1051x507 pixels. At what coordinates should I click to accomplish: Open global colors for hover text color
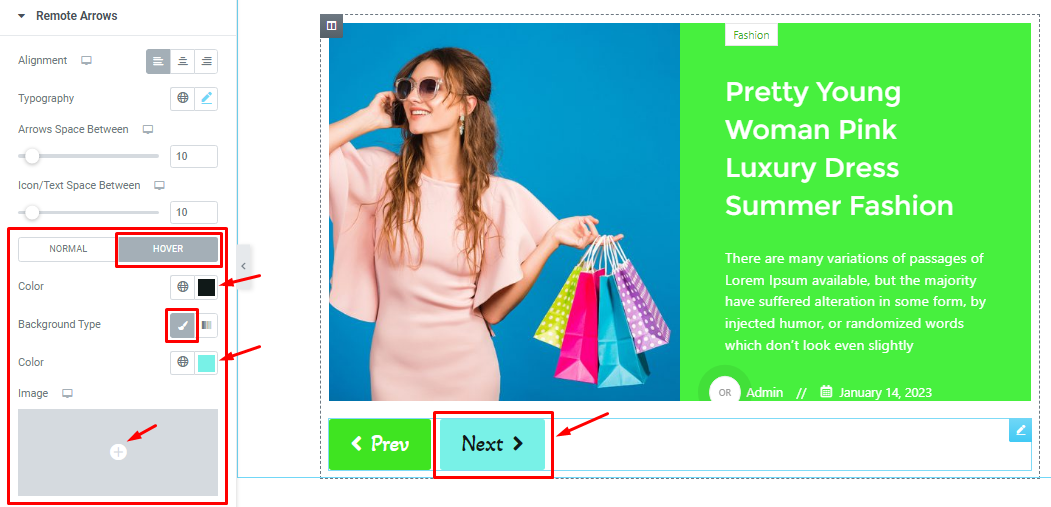(x=182, y=287)
